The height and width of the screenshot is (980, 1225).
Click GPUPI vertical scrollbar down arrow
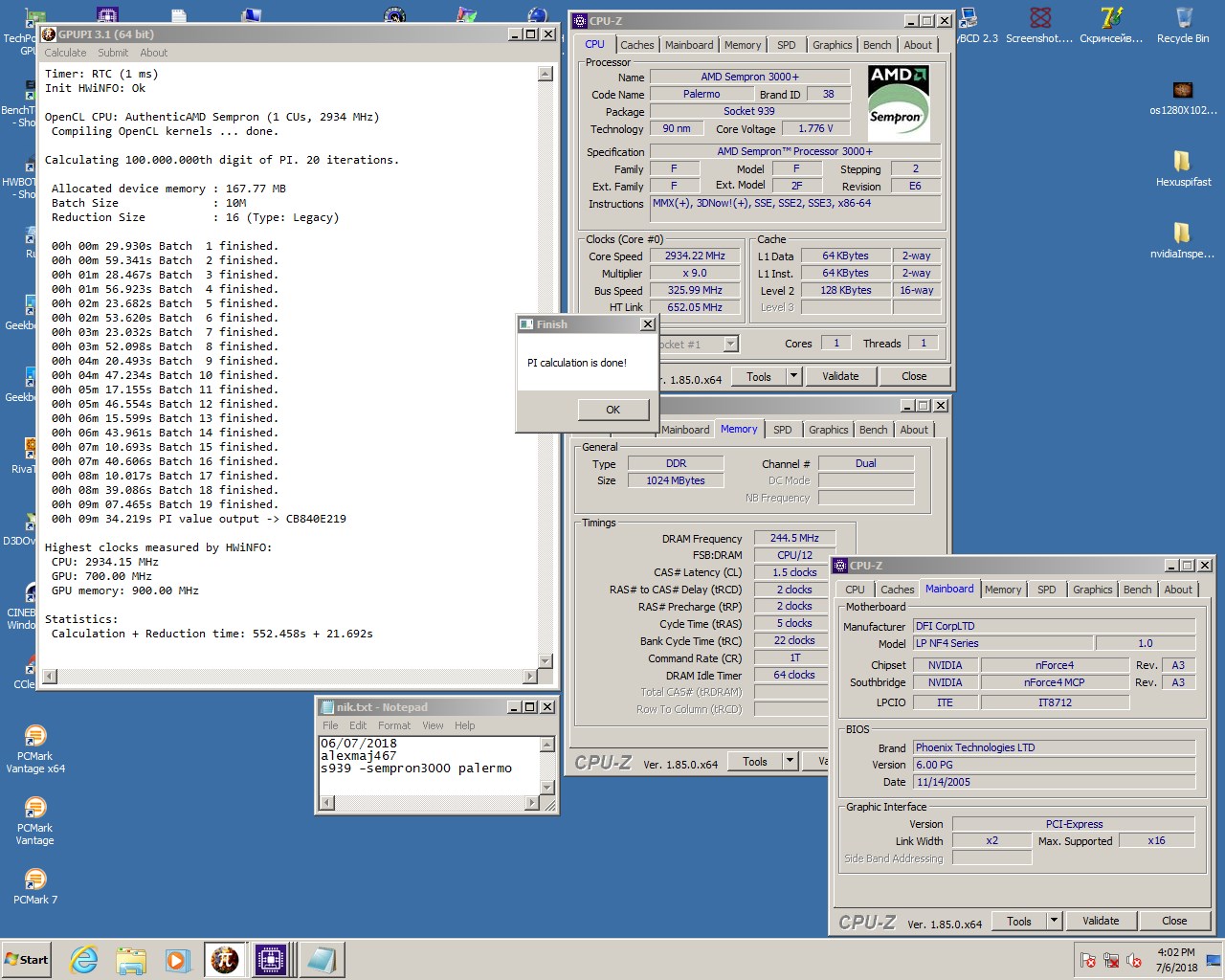[546, 660]
